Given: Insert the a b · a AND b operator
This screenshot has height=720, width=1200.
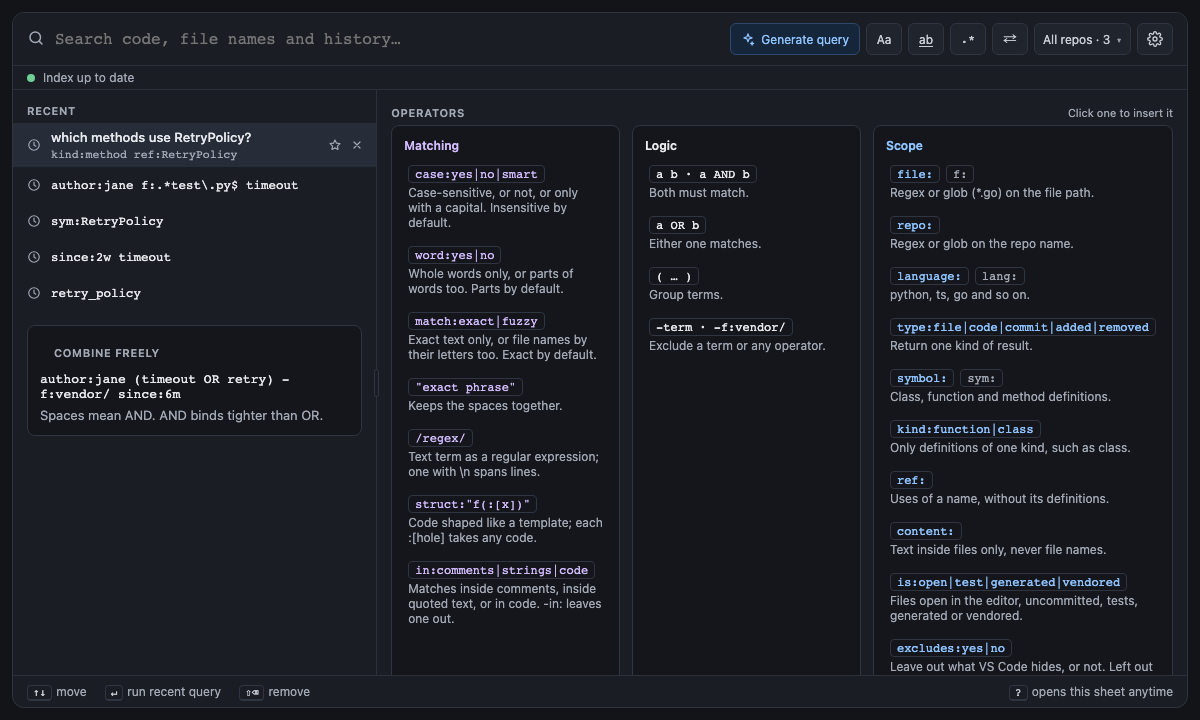Looking at the screenshot, I should coord(703,174).
